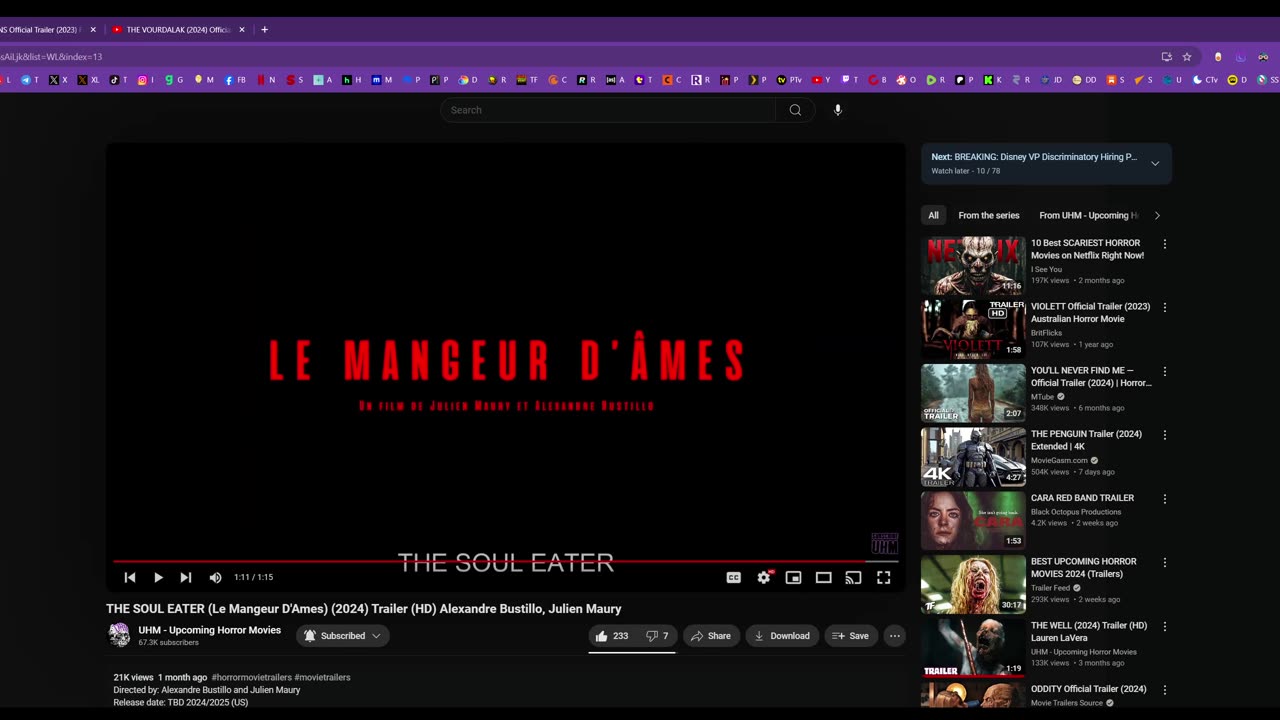Image resolution: width=1280 pixels, height=720 pixels.
Task: Dislike the video with thumbs down
Action: pyautogui.click(x=657, y=636)
